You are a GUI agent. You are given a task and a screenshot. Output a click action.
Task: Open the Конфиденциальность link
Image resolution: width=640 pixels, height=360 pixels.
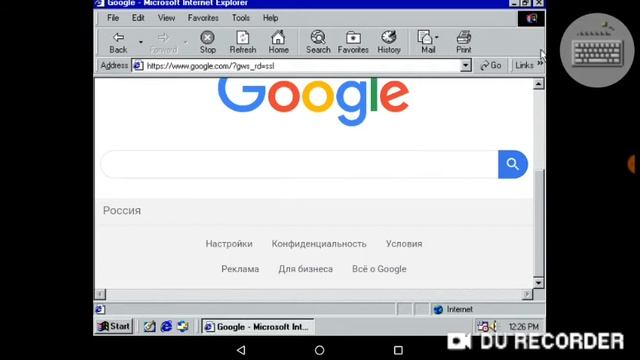pos(319,244)
